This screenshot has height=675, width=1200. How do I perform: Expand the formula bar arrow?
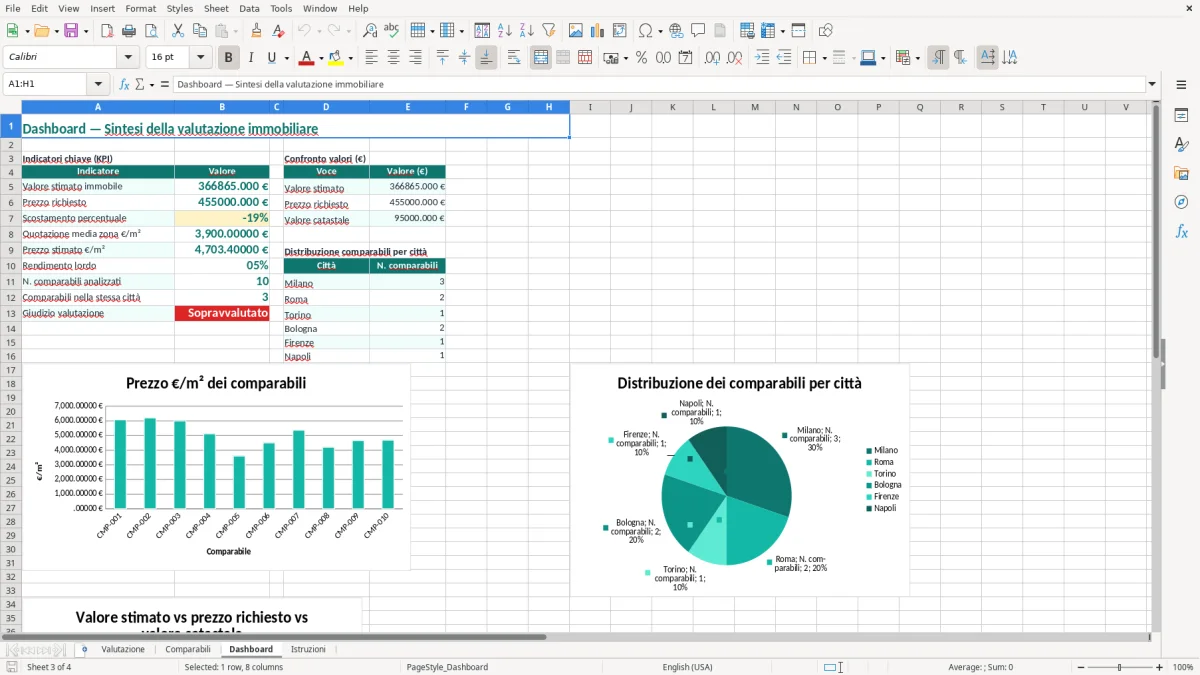pos(1152,85)
